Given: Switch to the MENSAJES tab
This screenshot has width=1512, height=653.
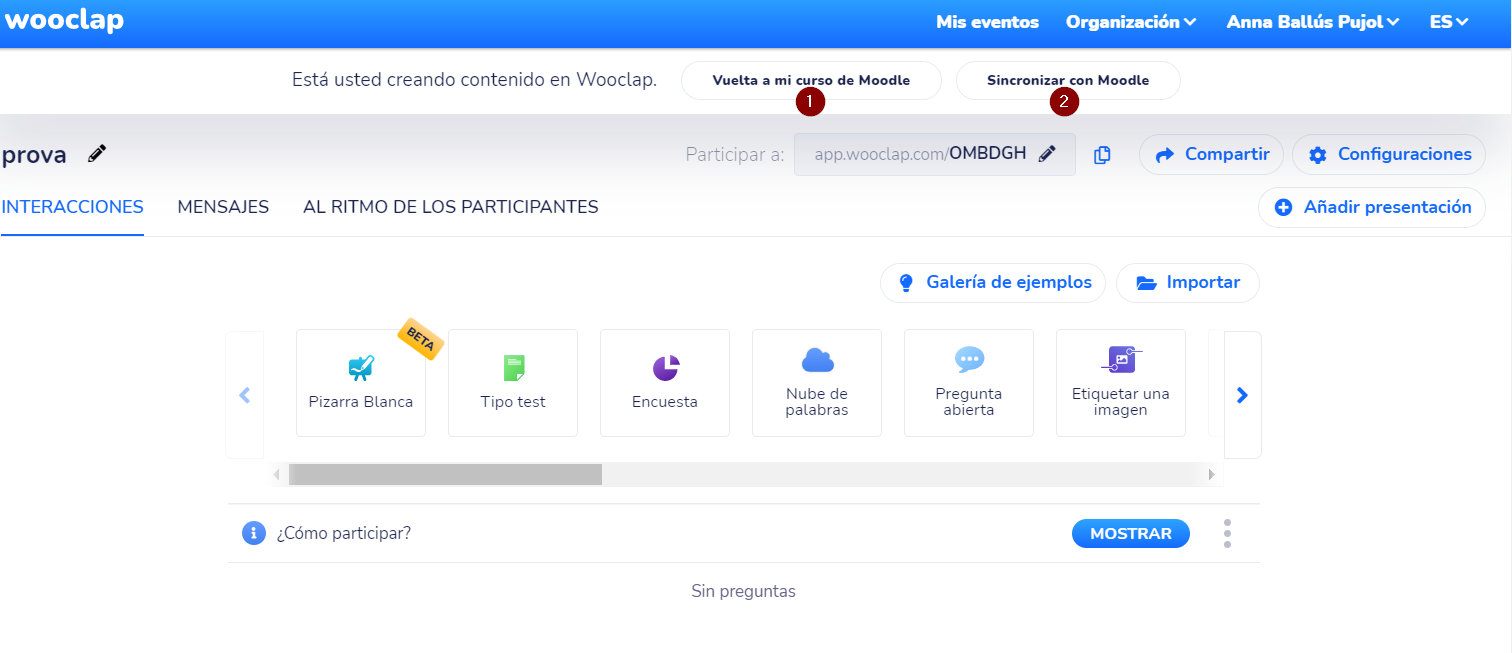Looking at the screenshot, I should pyautogui.click(x=223, y=208).
